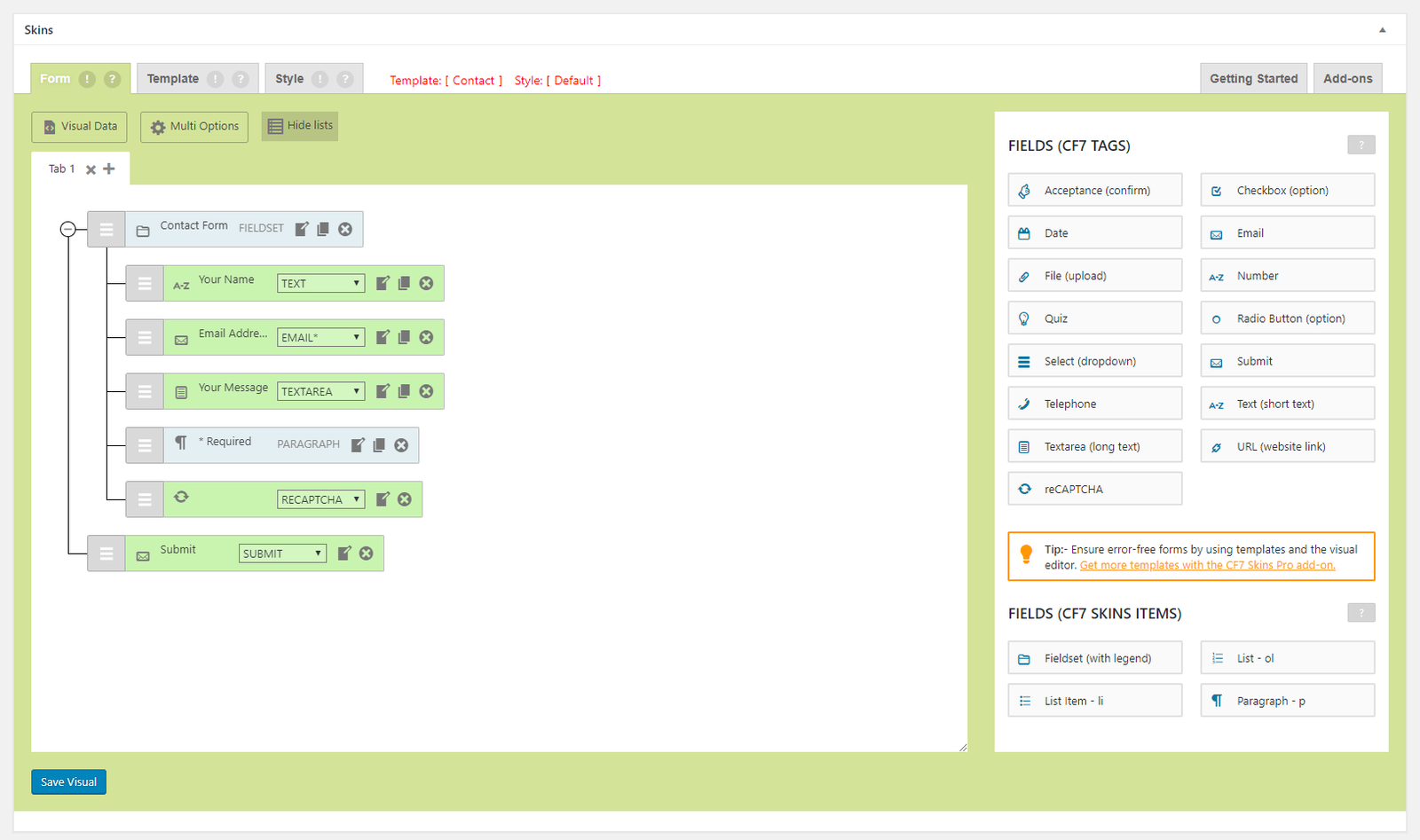Open the CF7 Skins Pro add-on link

[1207, 566]
